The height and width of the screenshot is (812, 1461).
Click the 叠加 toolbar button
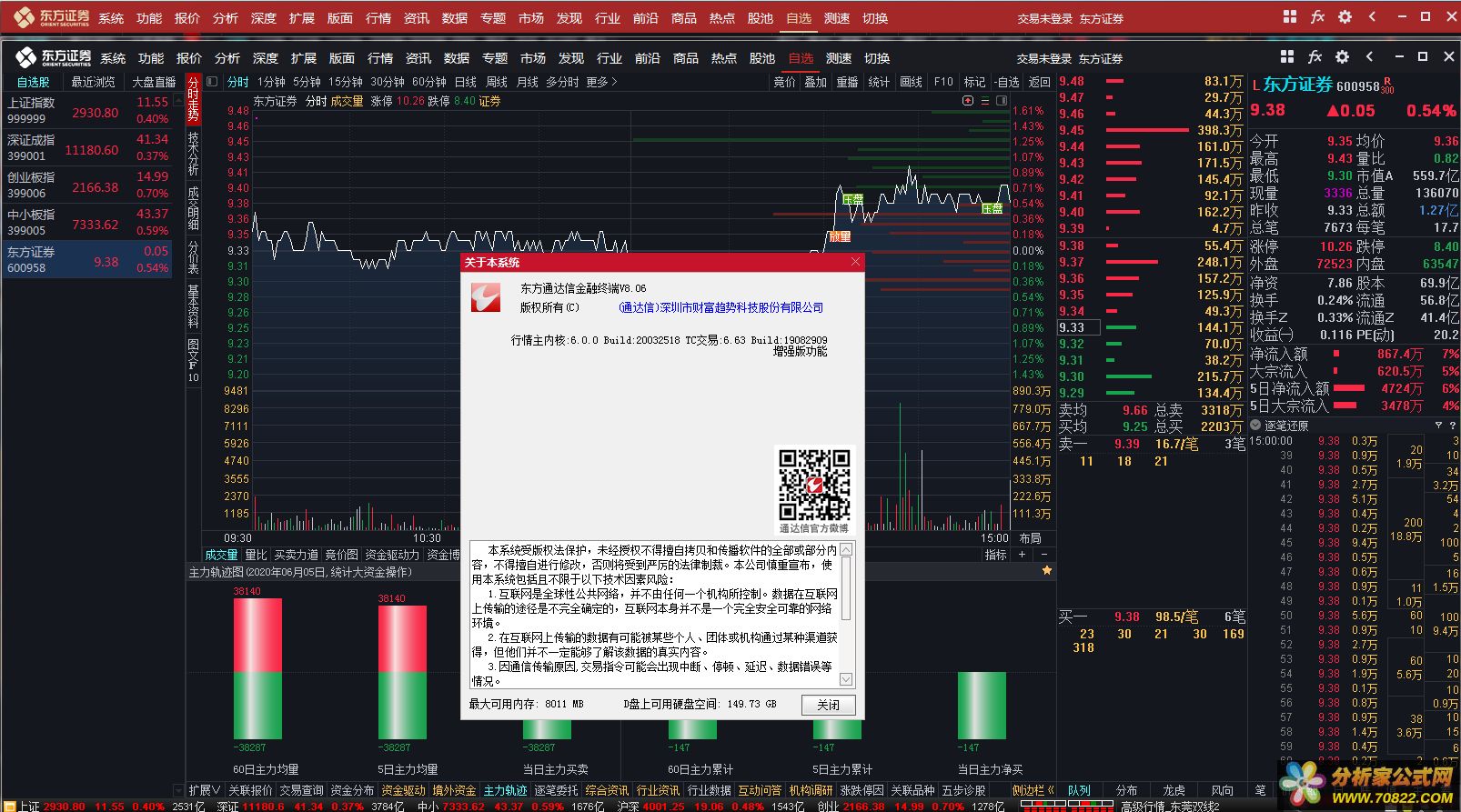(x=815, y=82)
